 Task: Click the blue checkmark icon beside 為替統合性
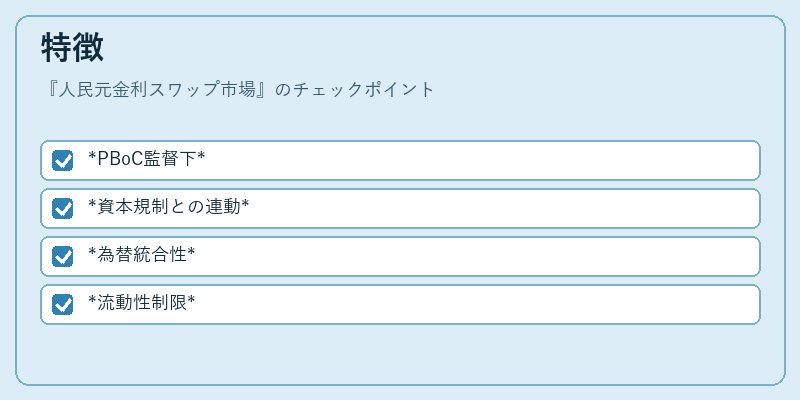tap(63, 256)
